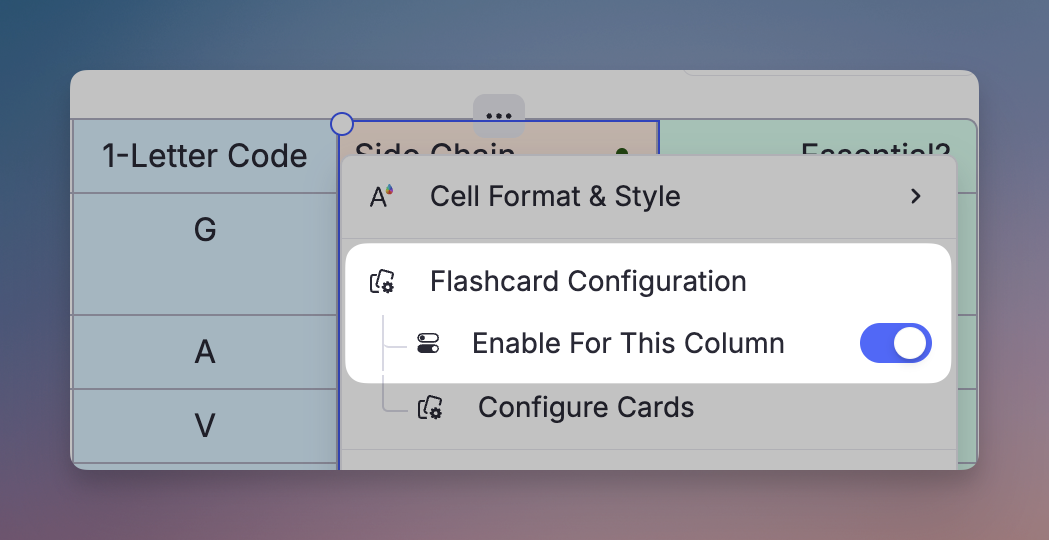Expand the Cell Format & Style submenu arrow
This screenshot has width=1049, height=540.
(x=915, y=196)
